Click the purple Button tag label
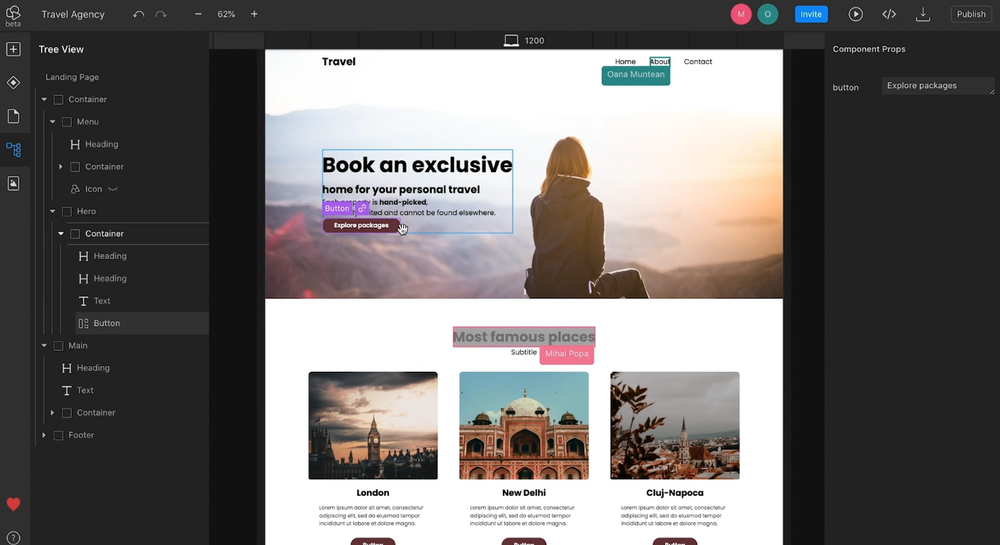1000x545 pixels. tap(337, 208)
